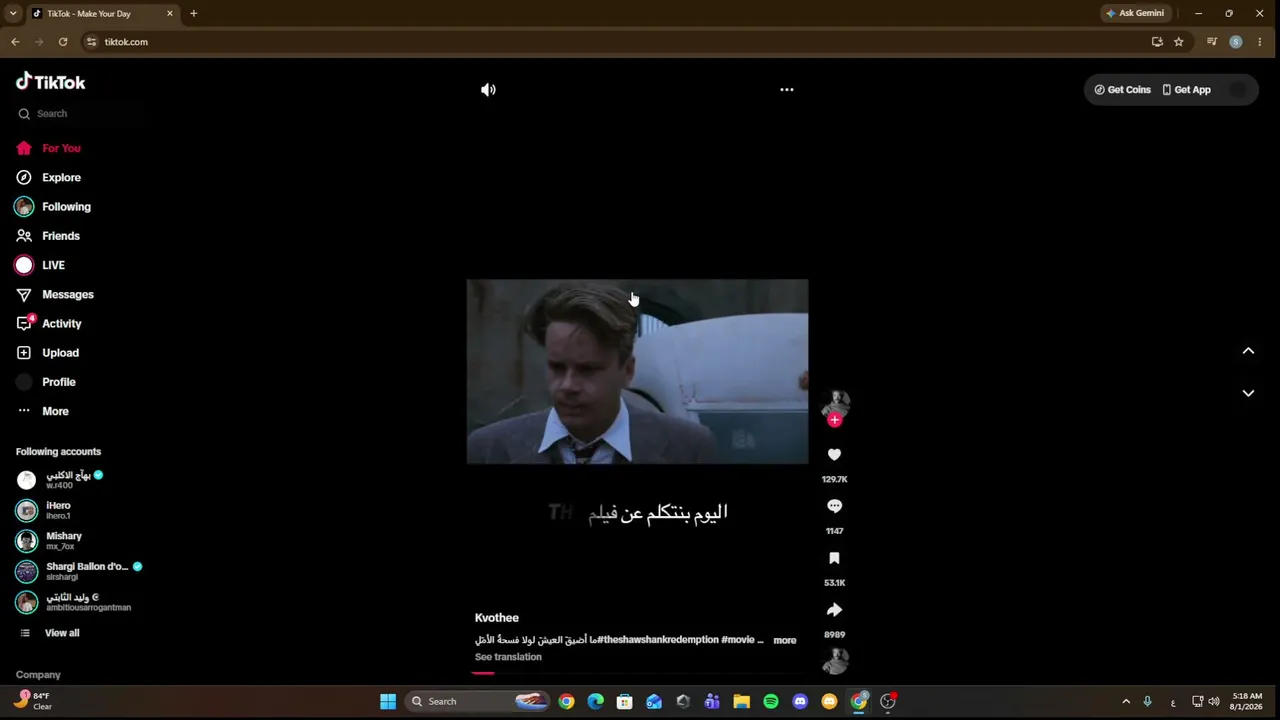The width and height of the screenshot is (1280, 720).
Task: Click the TikTok logo in the sidebar
Action: point(51,82)
